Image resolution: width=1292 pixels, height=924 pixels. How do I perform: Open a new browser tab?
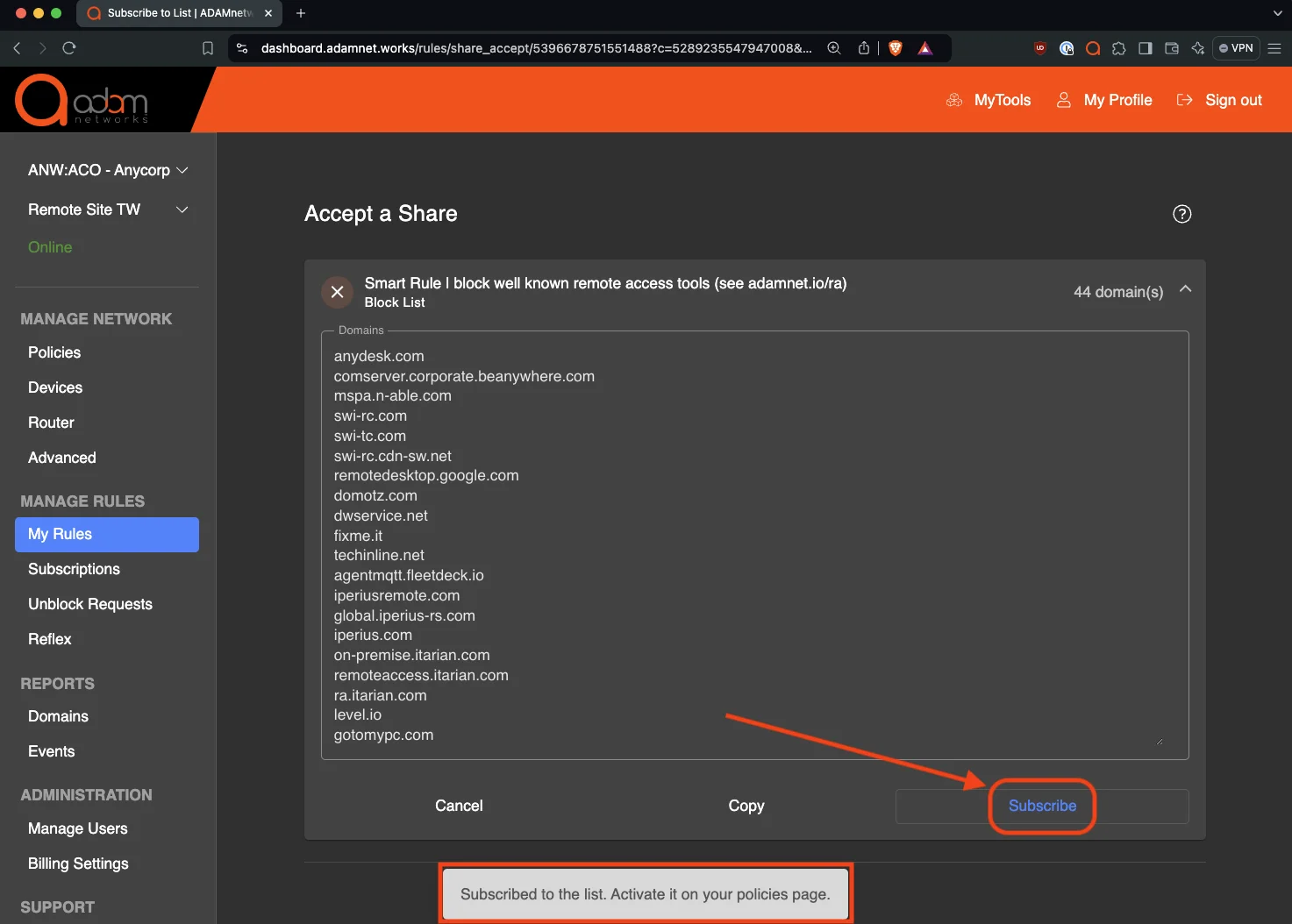tap(301, 13)
